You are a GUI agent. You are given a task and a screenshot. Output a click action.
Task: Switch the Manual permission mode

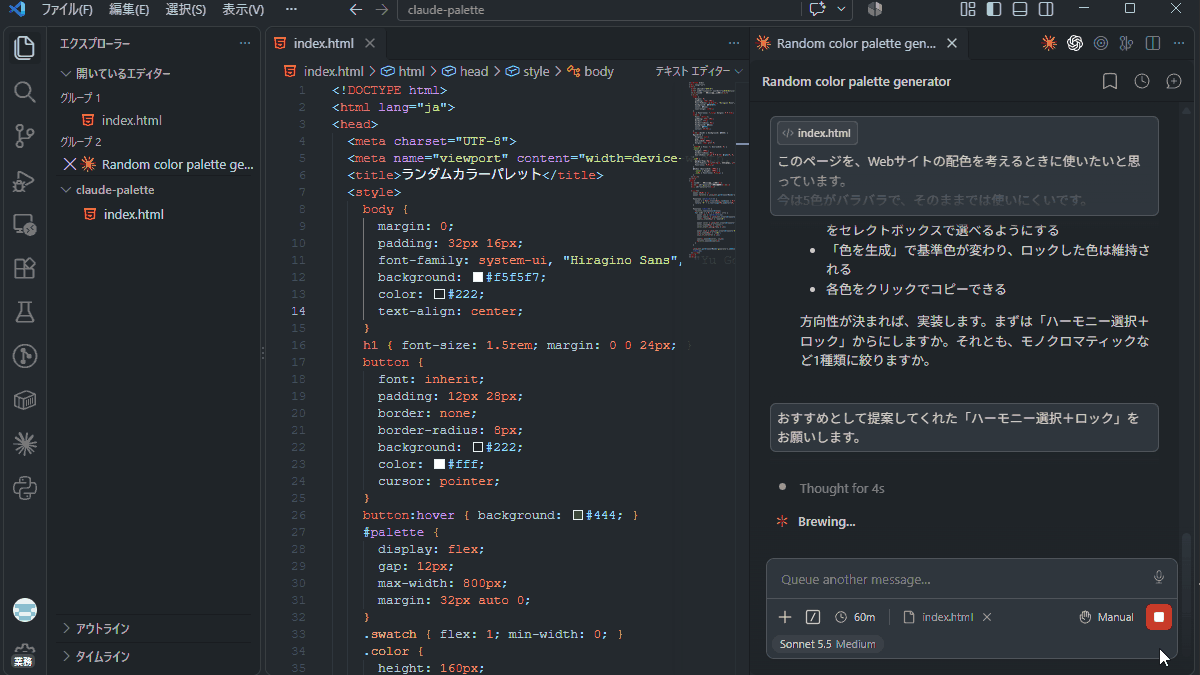tap(1107, 617)
